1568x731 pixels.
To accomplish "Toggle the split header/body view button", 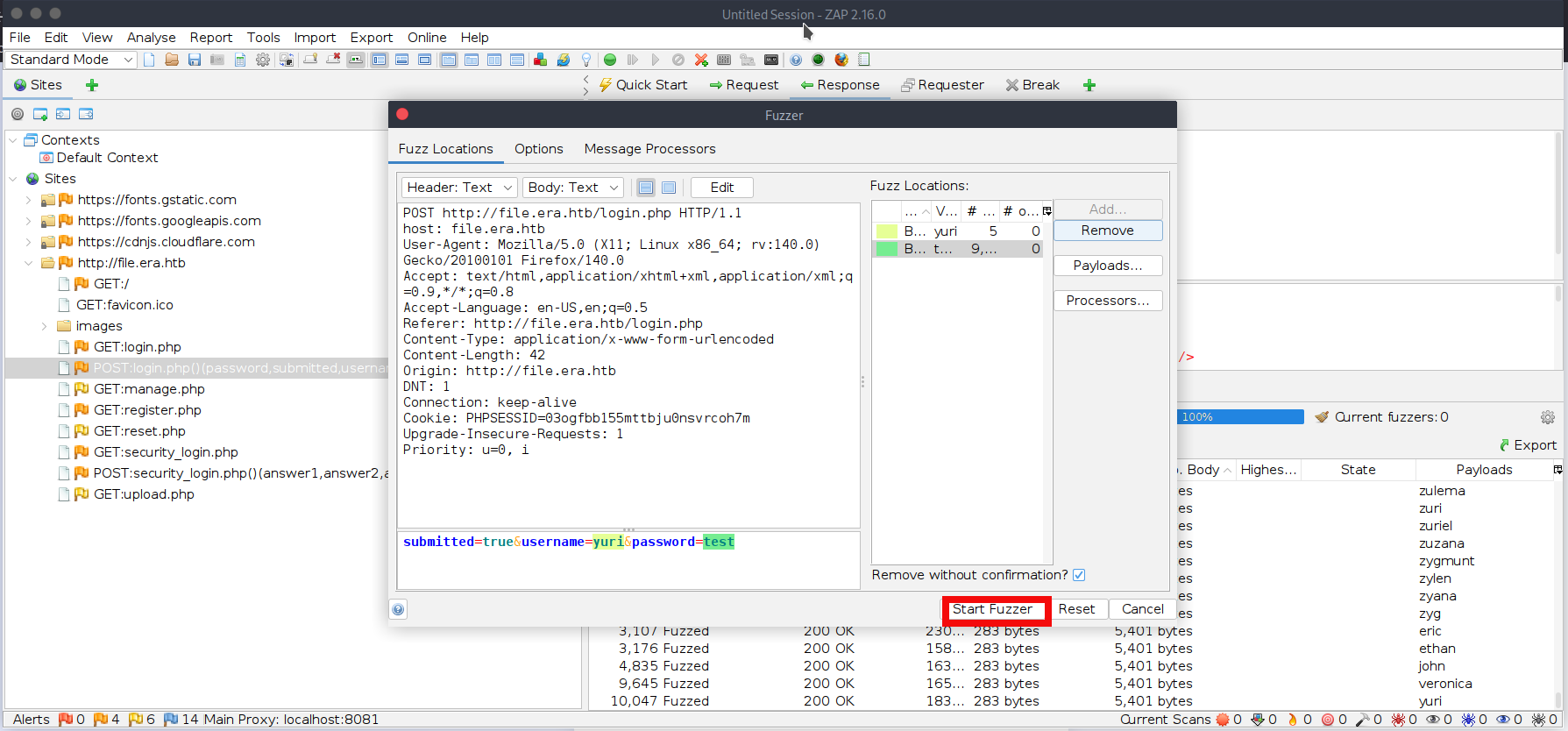I will tap(646, 188).
